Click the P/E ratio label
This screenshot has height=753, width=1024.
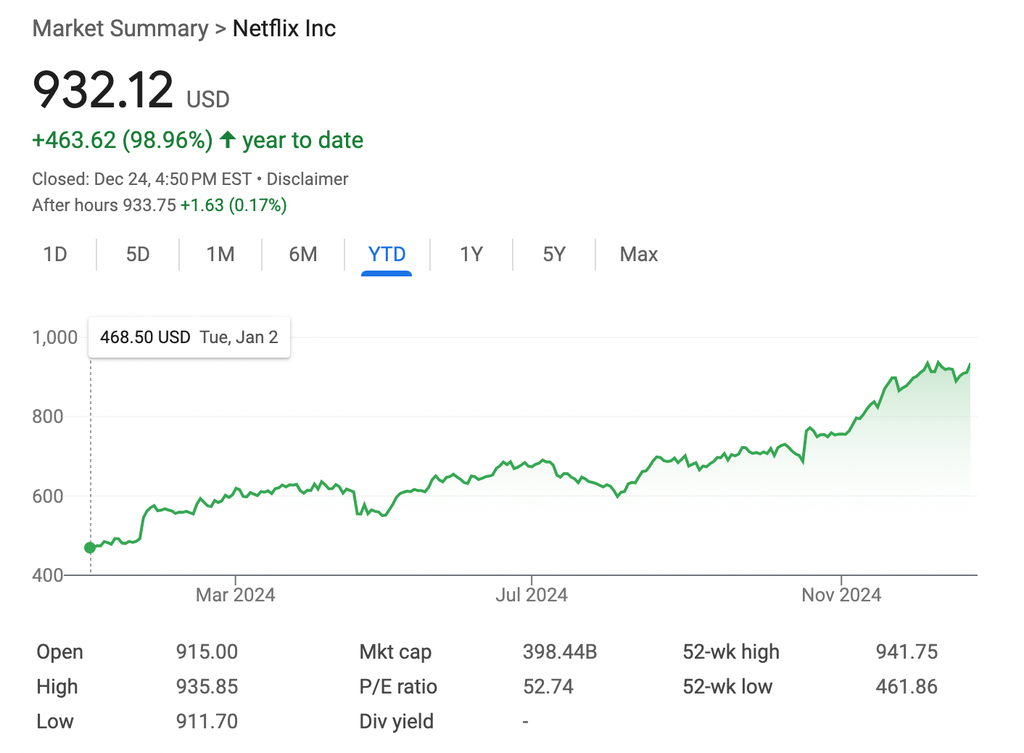click(398, 686)
